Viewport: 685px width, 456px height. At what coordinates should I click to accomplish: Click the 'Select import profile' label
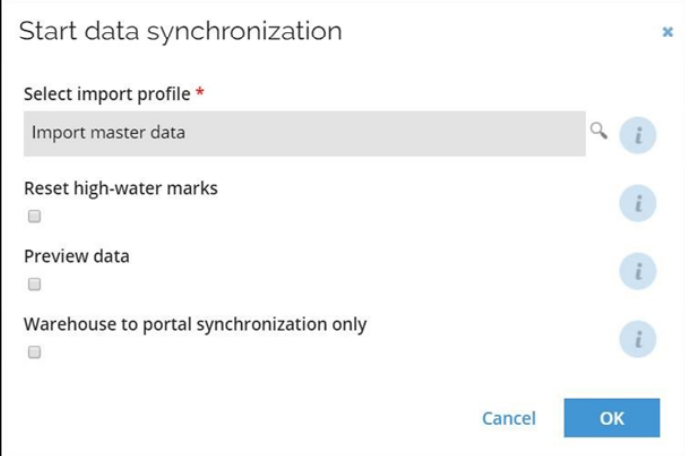tap(107, 94)
